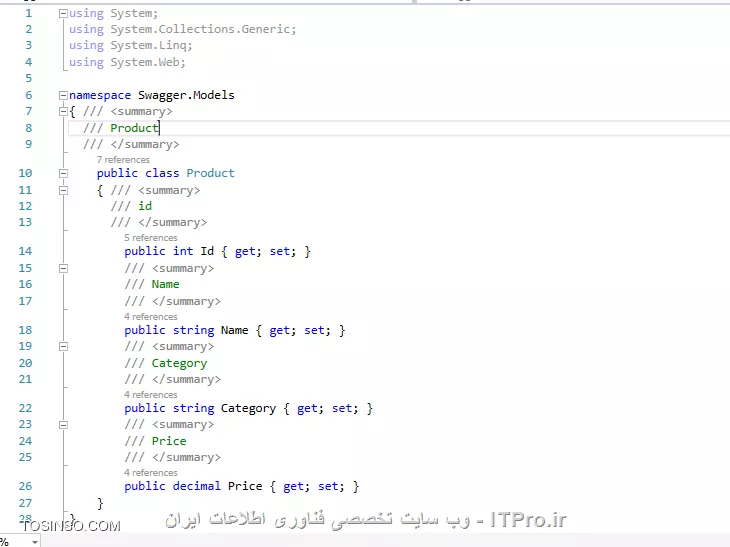This screenshot has width=730, height=547.
Task: Click the Product class name on line 10
Action: pos(210,173)
